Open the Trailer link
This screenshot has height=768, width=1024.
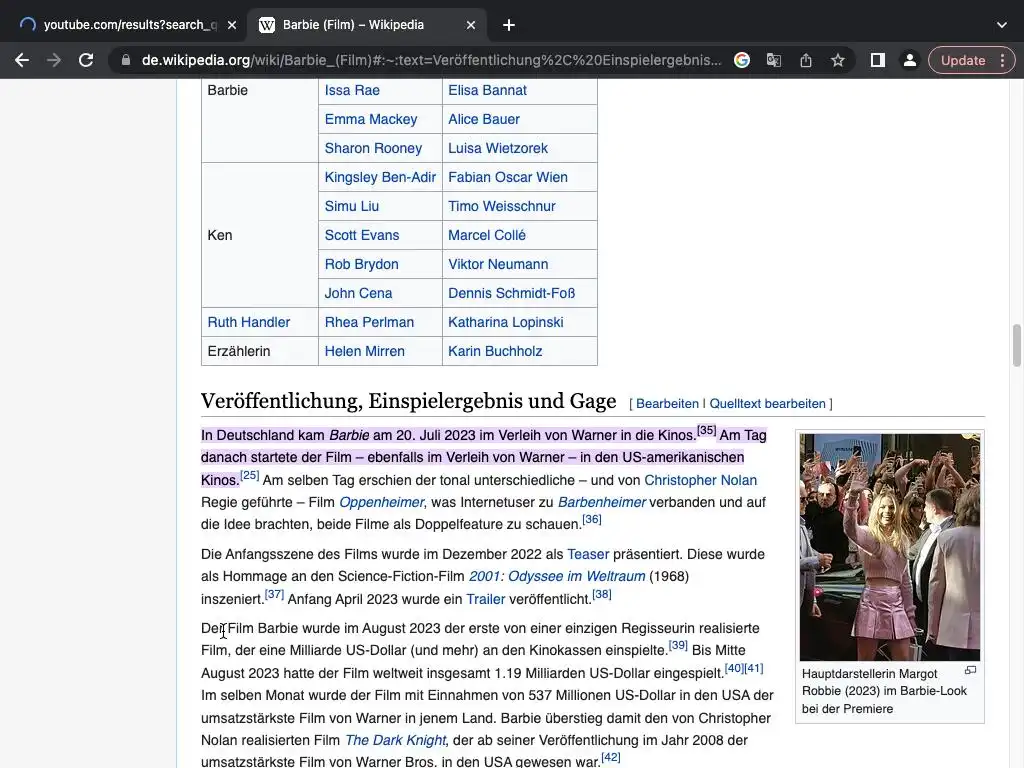click(x=485, y=599)
